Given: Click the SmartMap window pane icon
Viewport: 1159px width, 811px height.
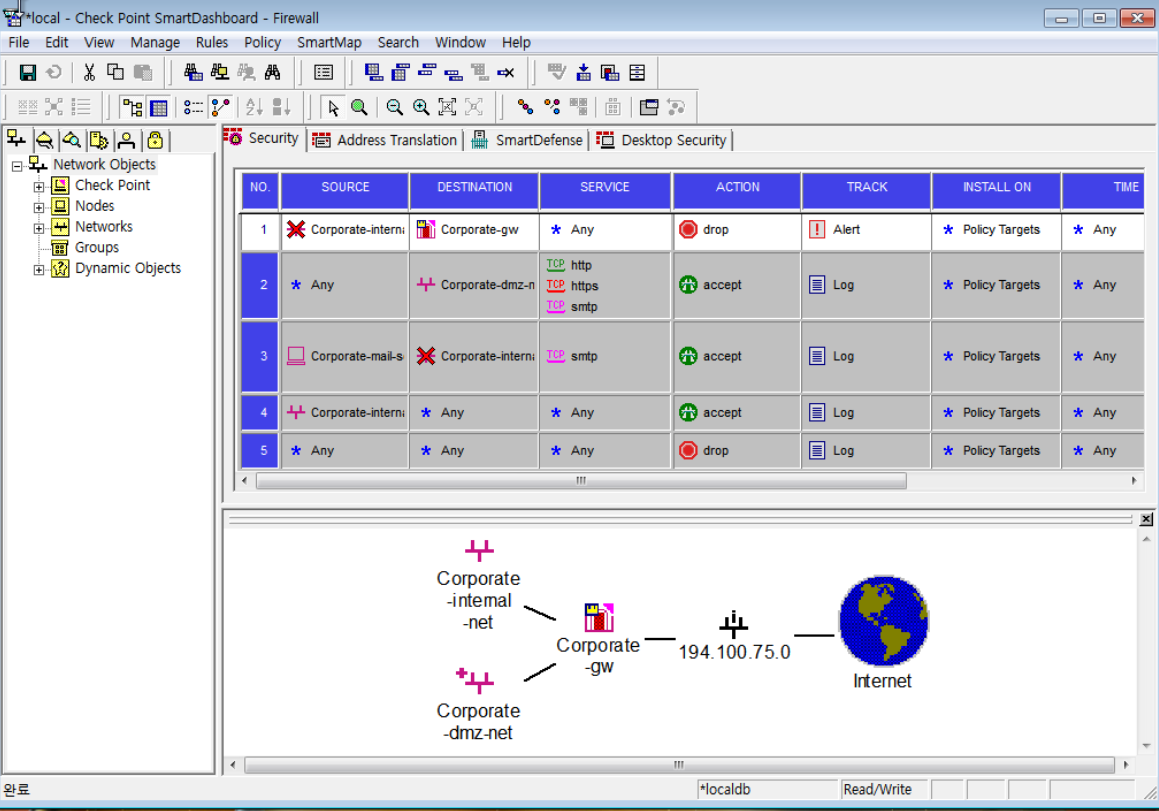Looking at the screenshot, I should (x=649, y=107).
